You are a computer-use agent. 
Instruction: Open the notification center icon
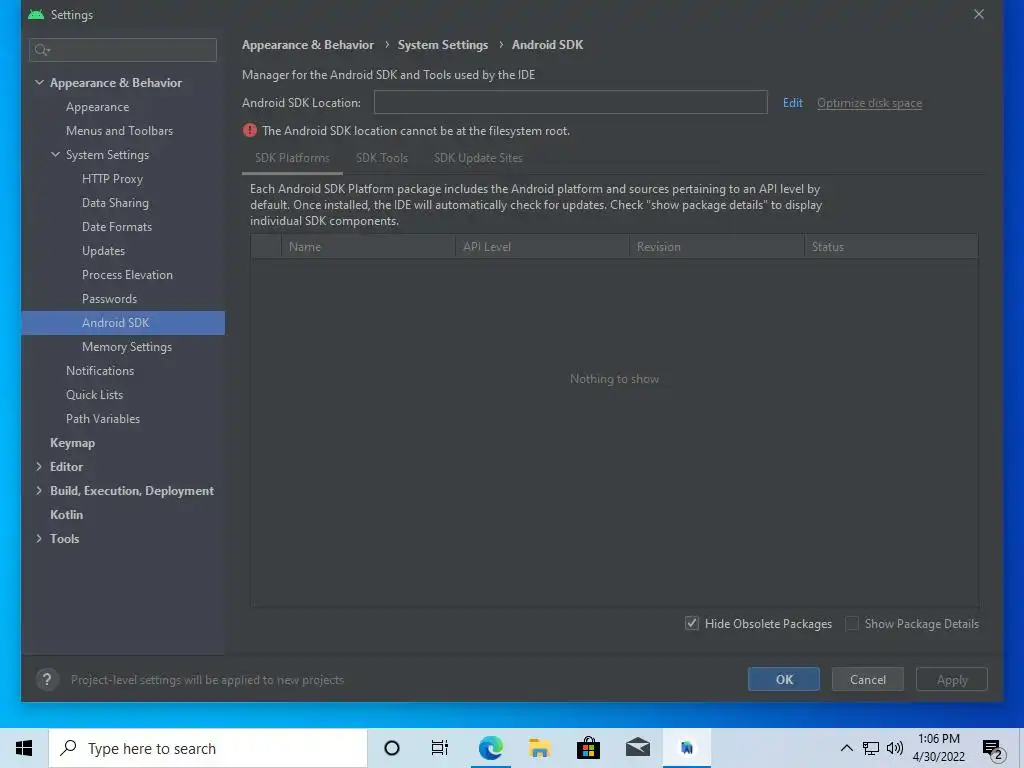click(x=993, y=750)
